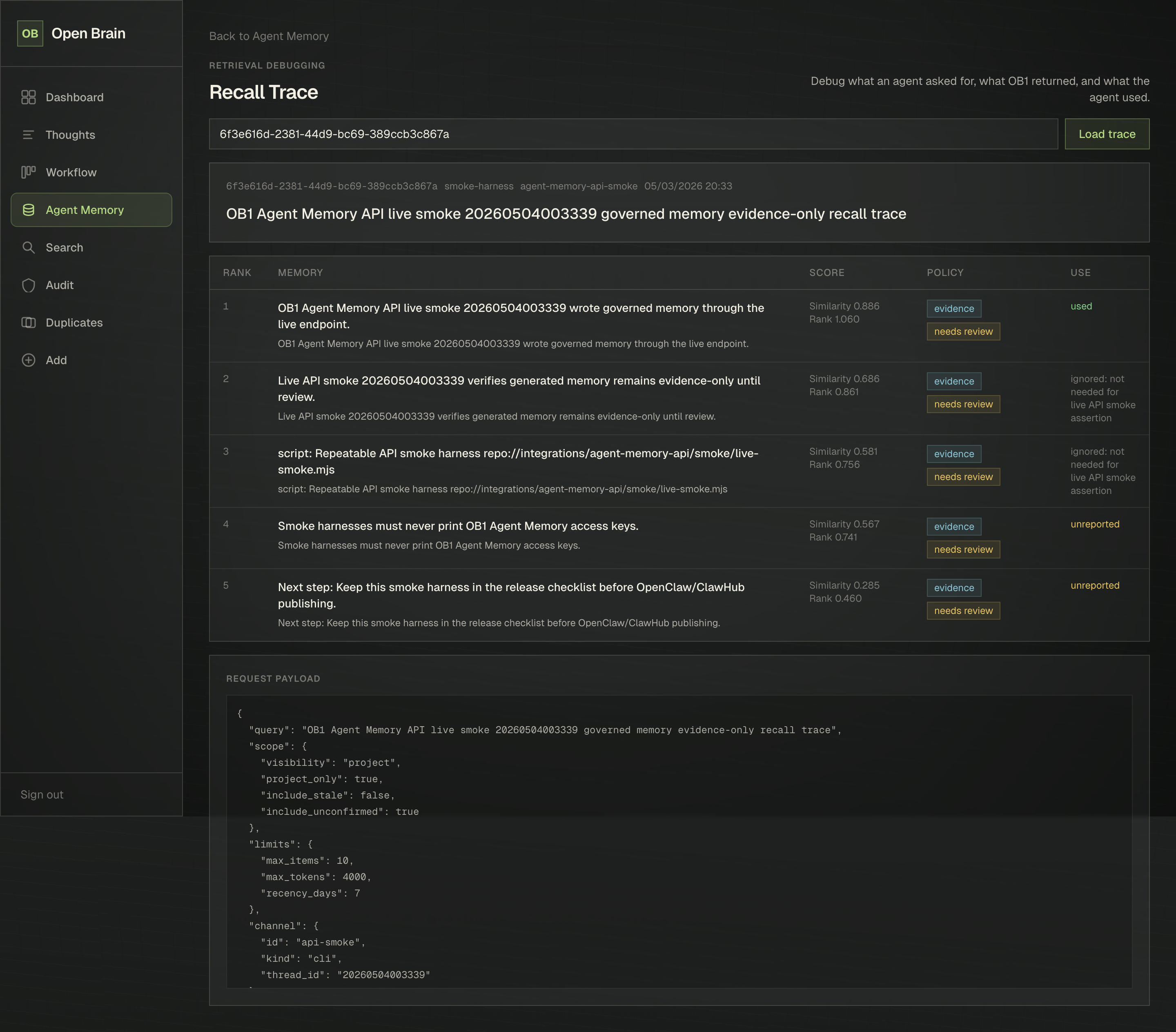Click needs review badge in rank 5 row
This screenshot has height=1032, width=1176.
[963, 611]
